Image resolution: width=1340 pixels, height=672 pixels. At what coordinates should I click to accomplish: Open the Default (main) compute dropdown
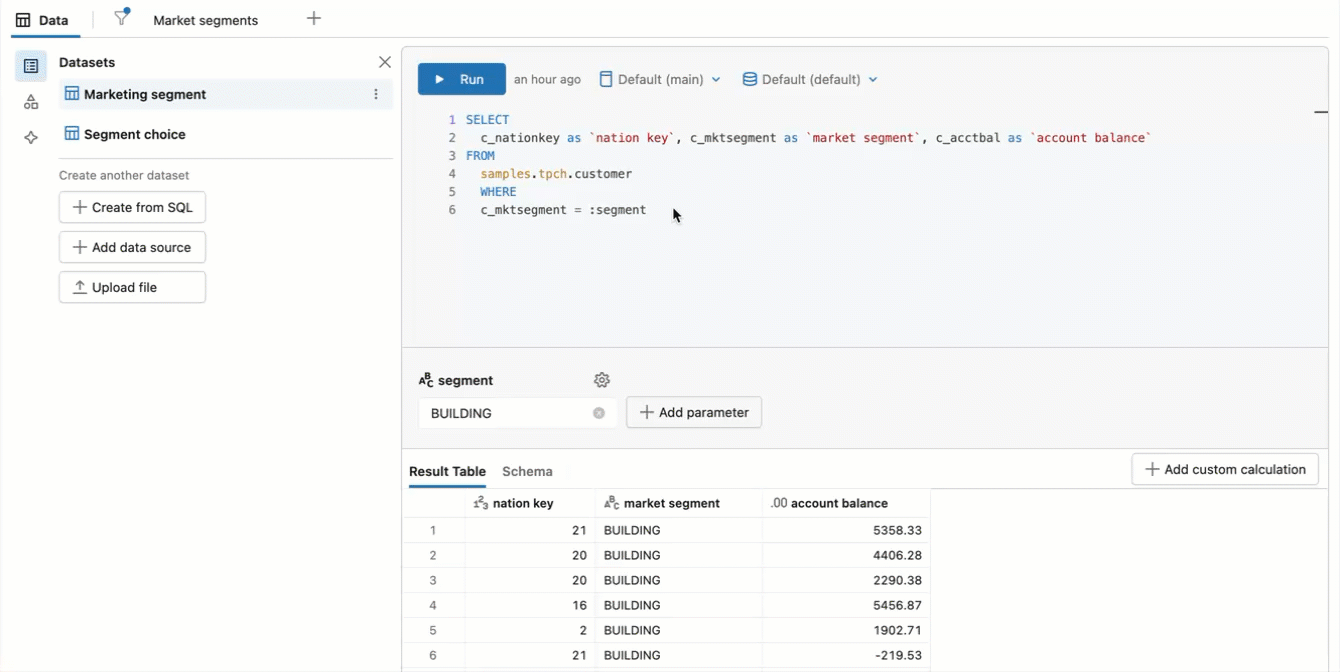coord(660,78)
